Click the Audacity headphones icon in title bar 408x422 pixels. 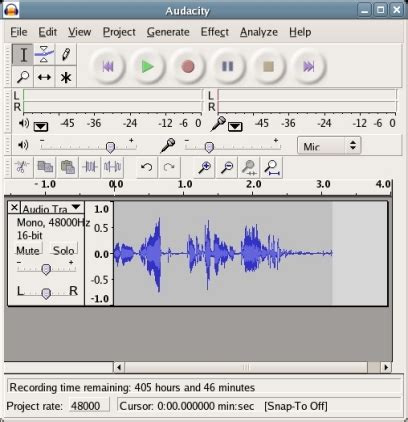click(x=11, y=10)
